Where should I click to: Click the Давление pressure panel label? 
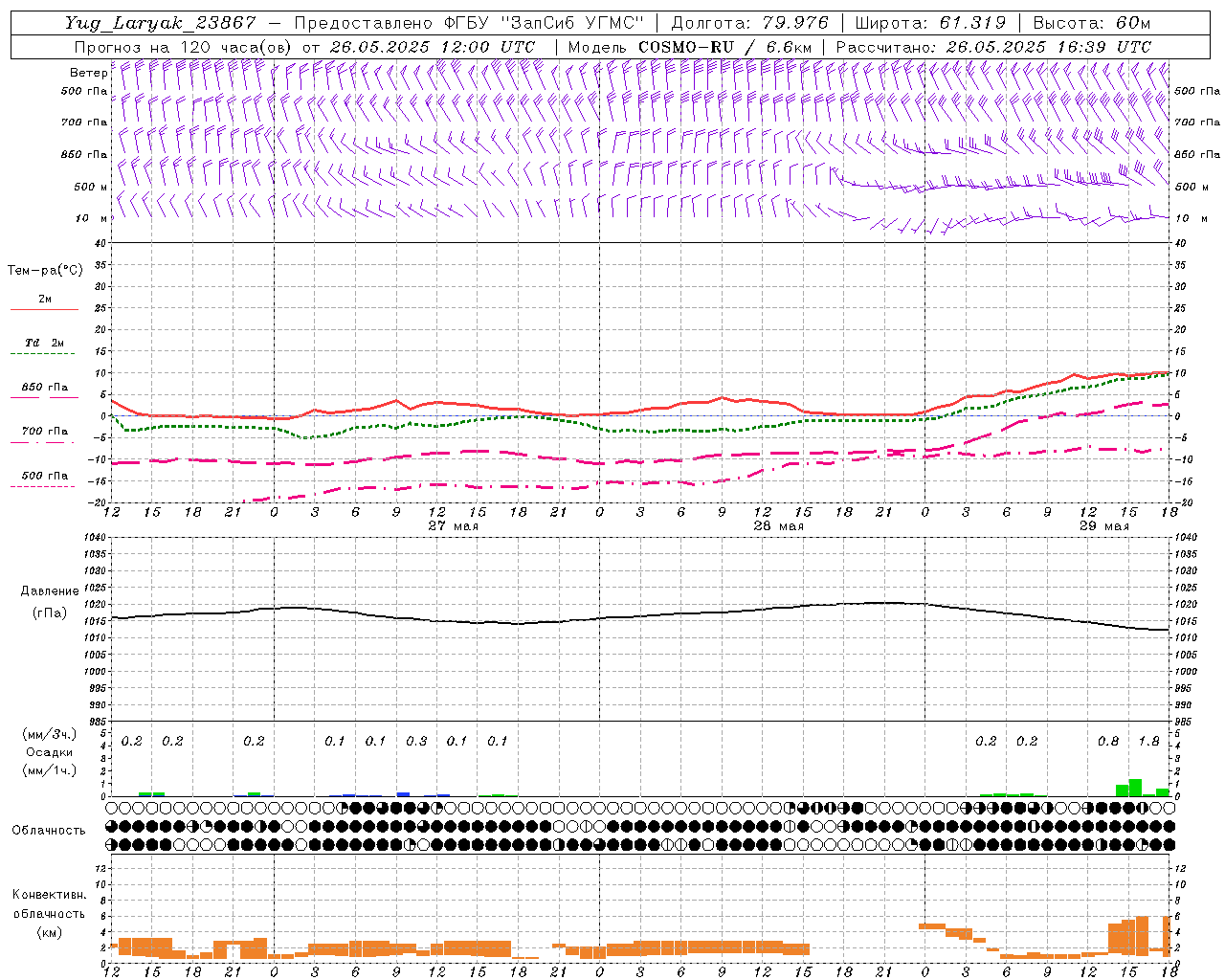(50, 591)
